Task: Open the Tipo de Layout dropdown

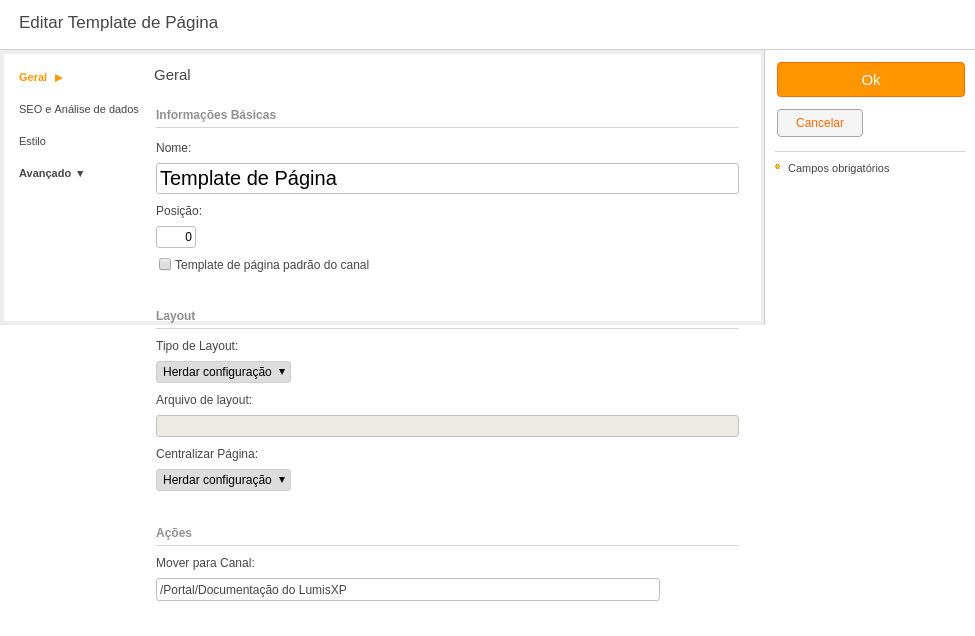Action: [223, 372]
